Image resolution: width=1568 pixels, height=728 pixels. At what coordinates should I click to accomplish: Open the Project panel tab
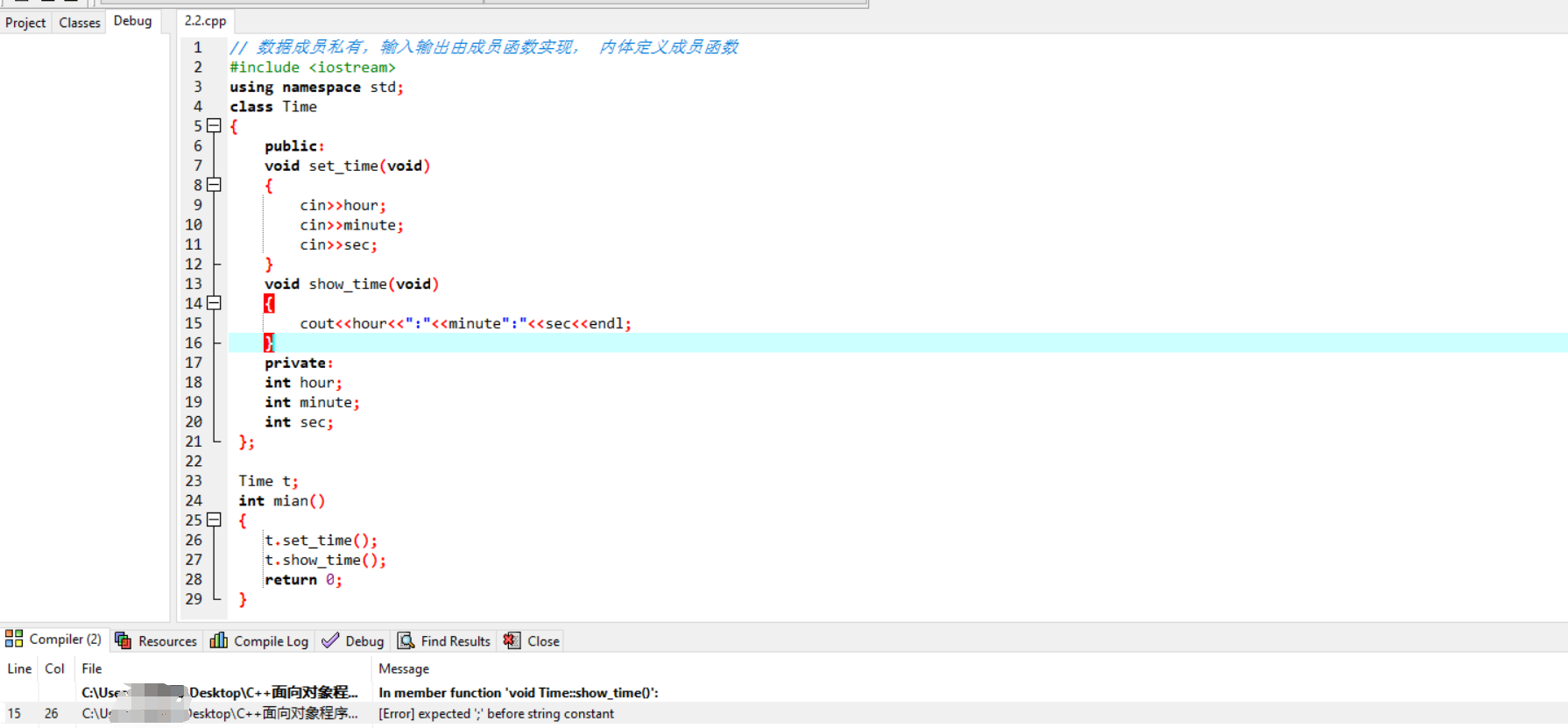(25, 22)
